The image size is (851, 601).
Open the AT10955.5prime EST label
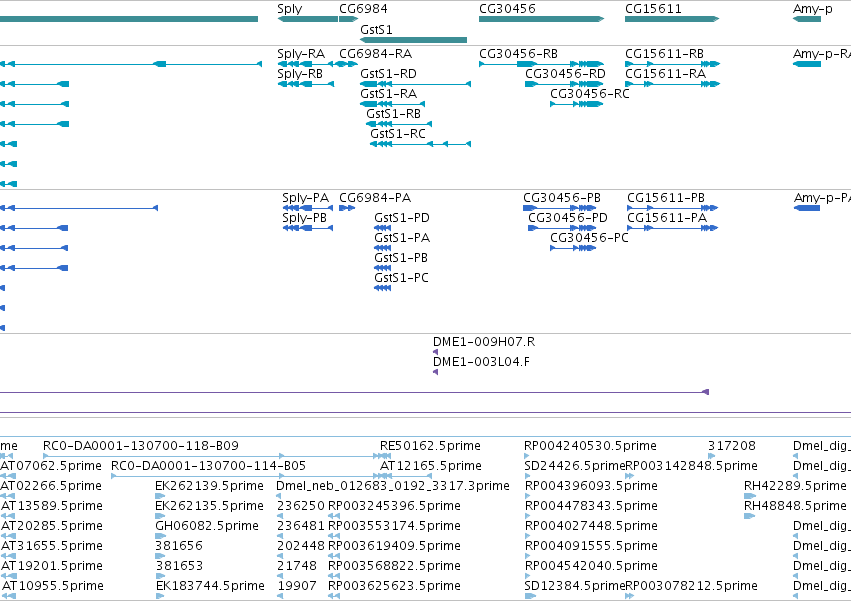53,585
